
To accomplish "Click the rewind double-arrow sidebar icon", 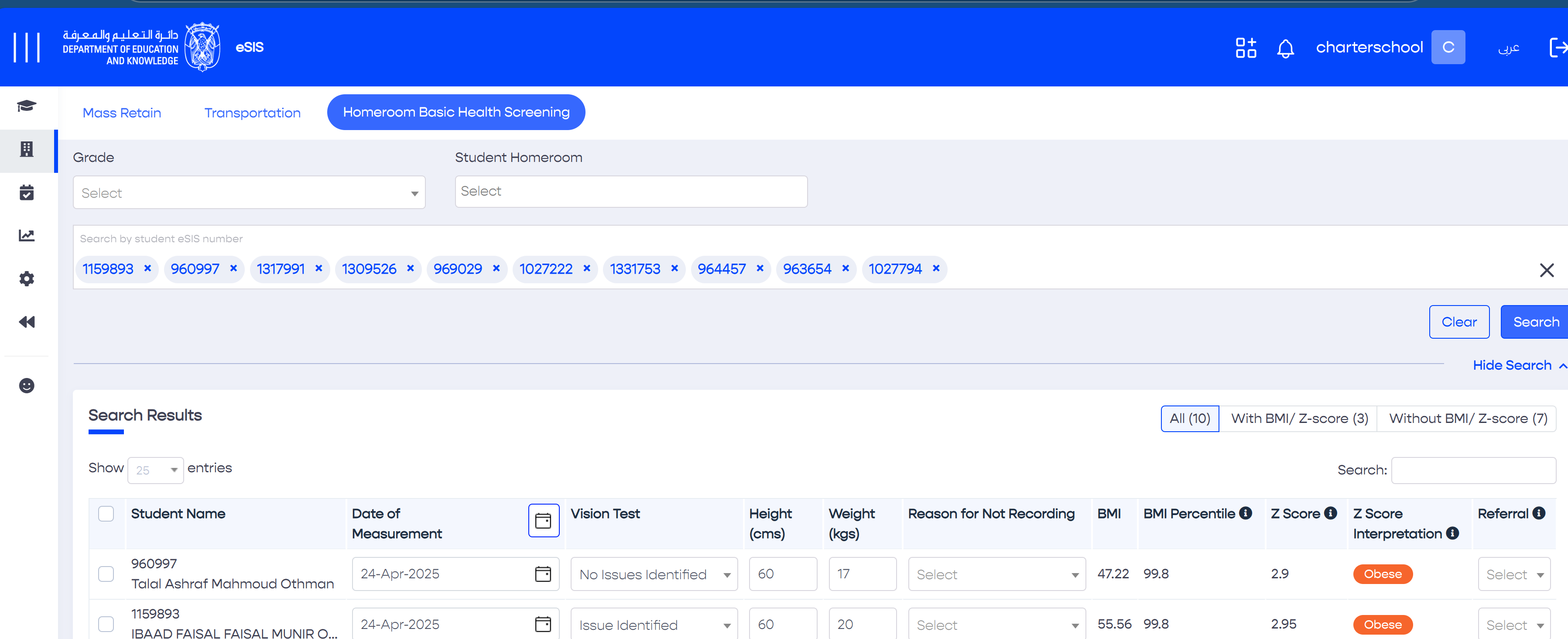I will pyautogui.click(x=27, y=322).
